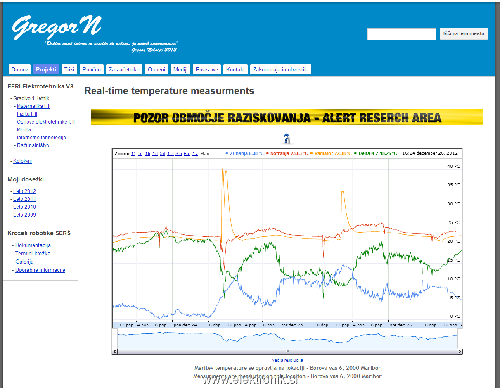
Task: Click the yellow alert research area banner
Action: click(x=287, y=117)
